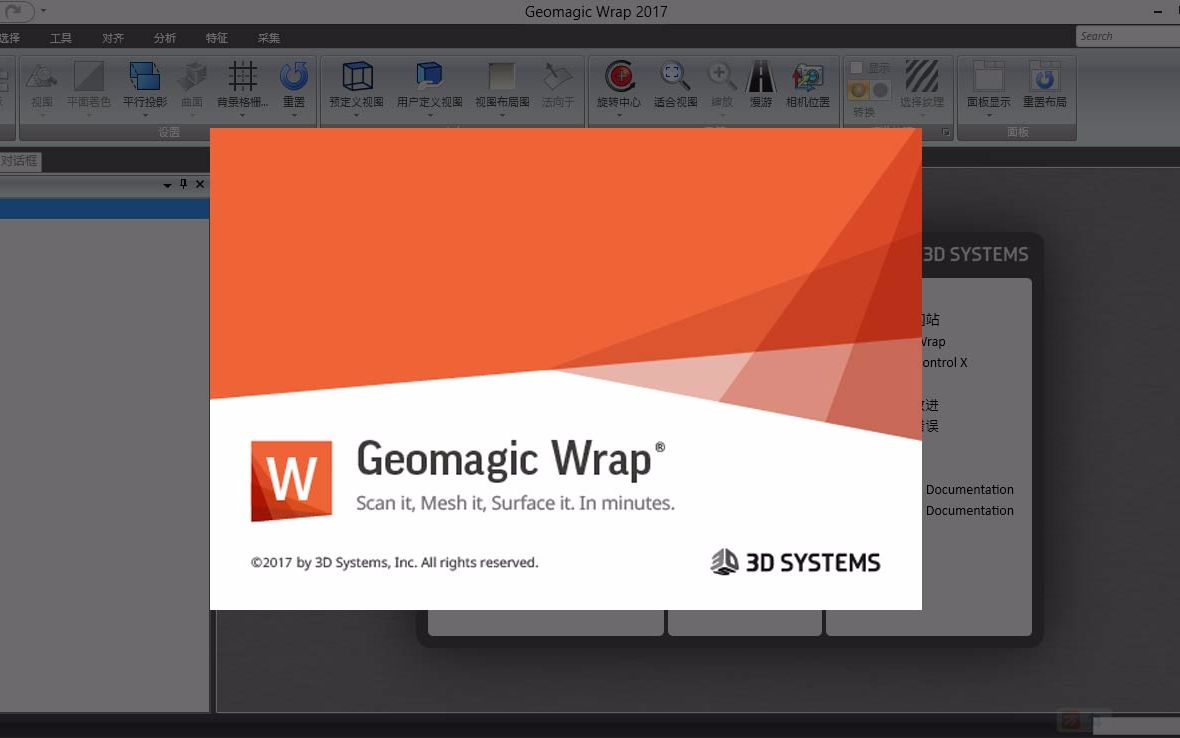Set the 旋转中心 rotation center
Image resolution: width=1180 pixels, height=738 pixels.
[x=619, y=84]
